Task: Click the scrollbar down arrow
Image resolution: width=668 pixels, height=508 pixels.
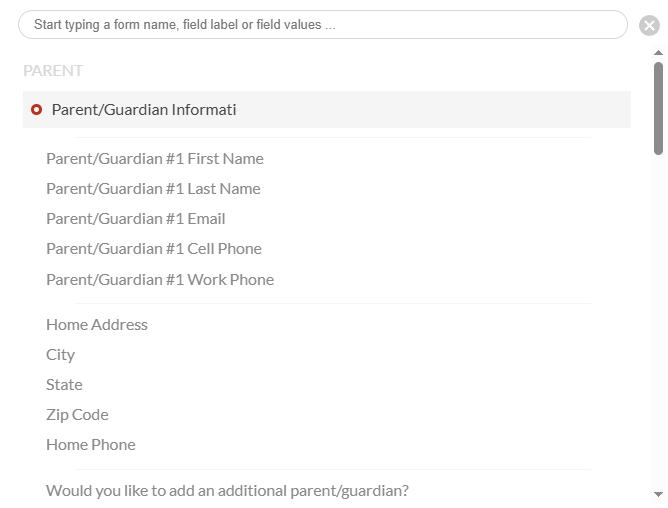Action: (x=658, y=494)
